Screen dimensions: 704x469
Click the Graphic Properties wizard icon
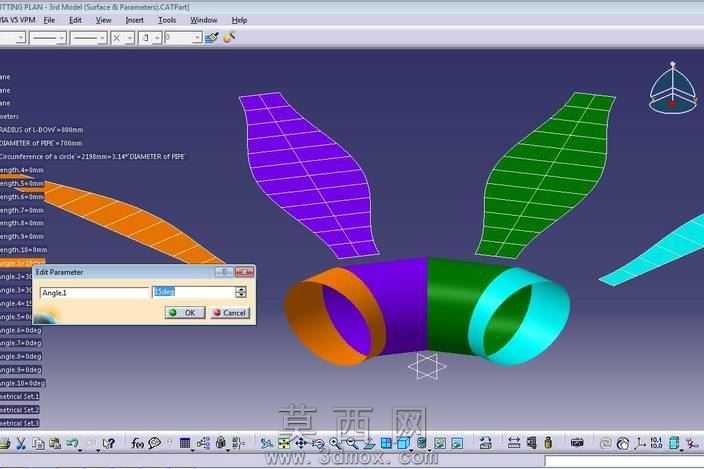229,38
